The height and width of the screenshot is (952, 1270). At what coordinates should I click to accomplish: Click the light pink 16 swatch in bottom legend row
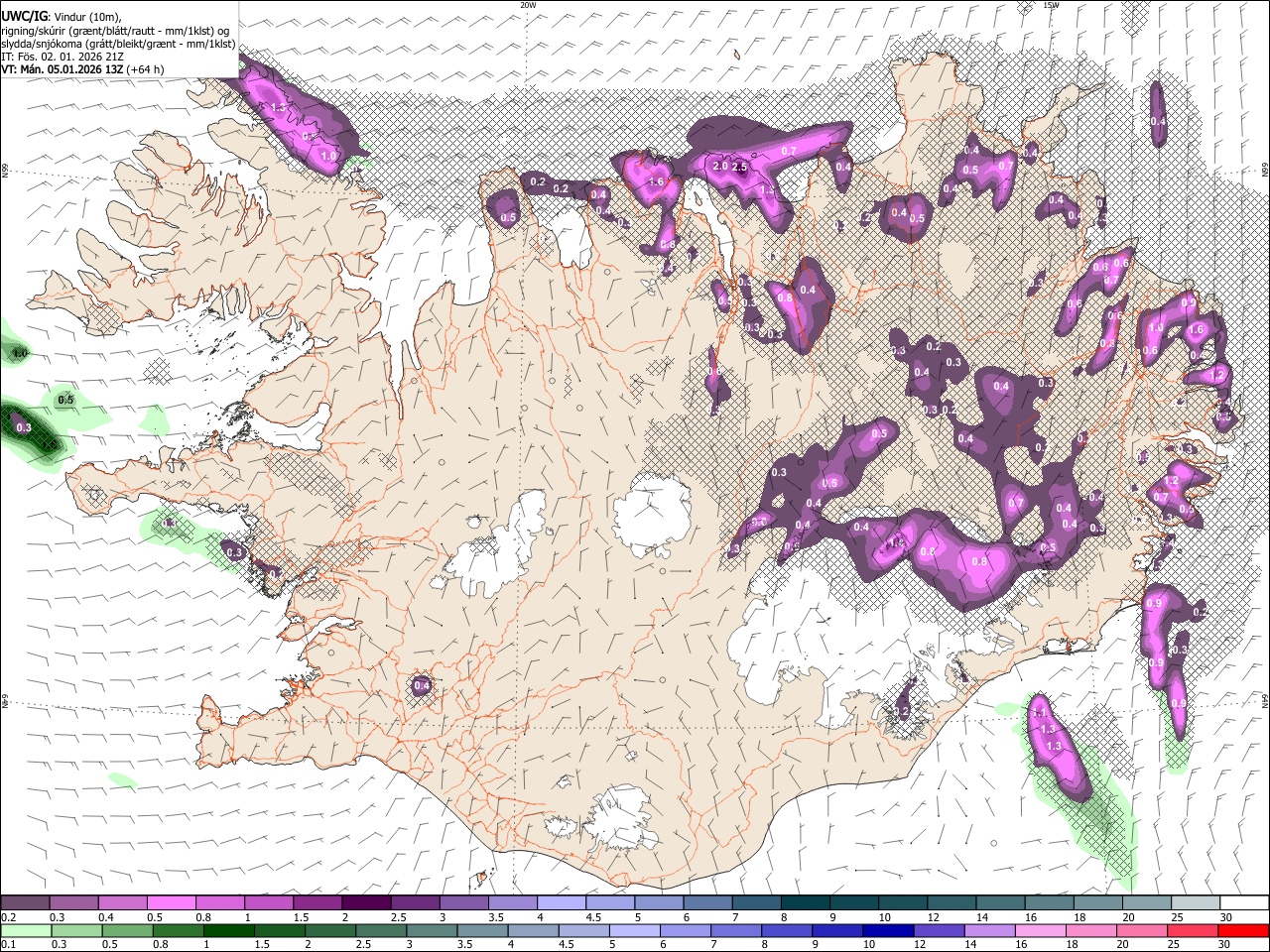1041,930
